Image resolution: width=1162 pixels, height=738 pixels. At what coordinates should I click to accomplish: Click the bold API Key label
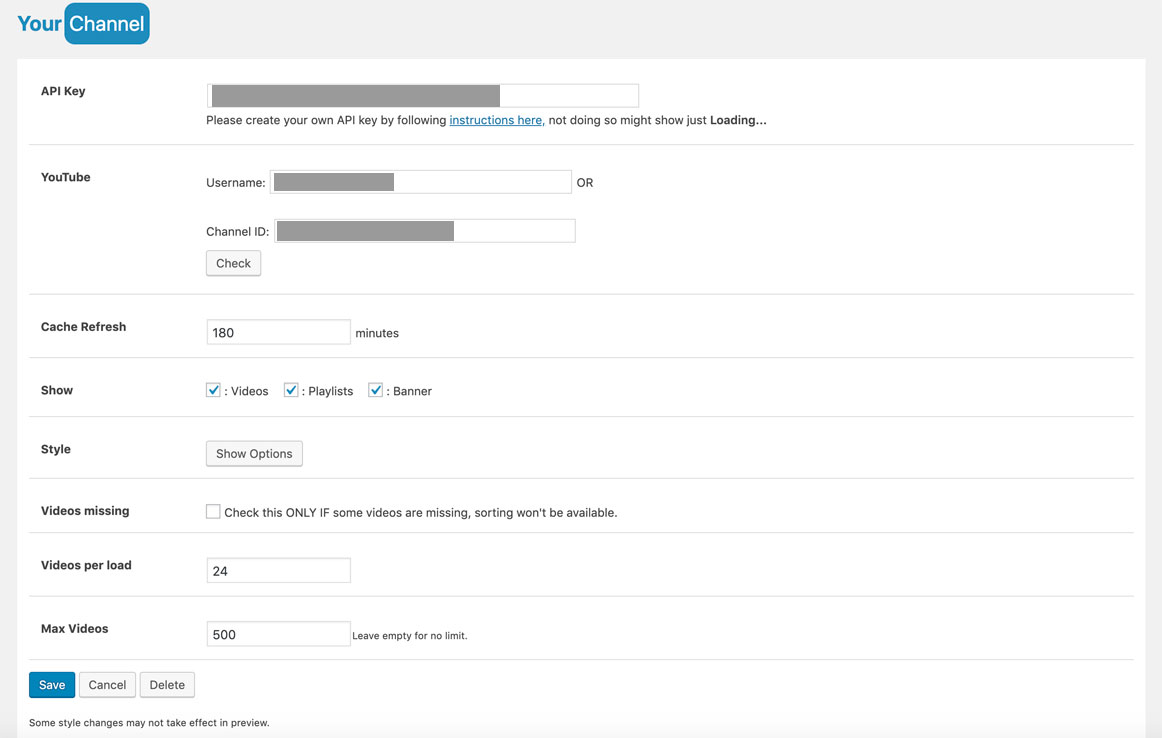[63, 91]
